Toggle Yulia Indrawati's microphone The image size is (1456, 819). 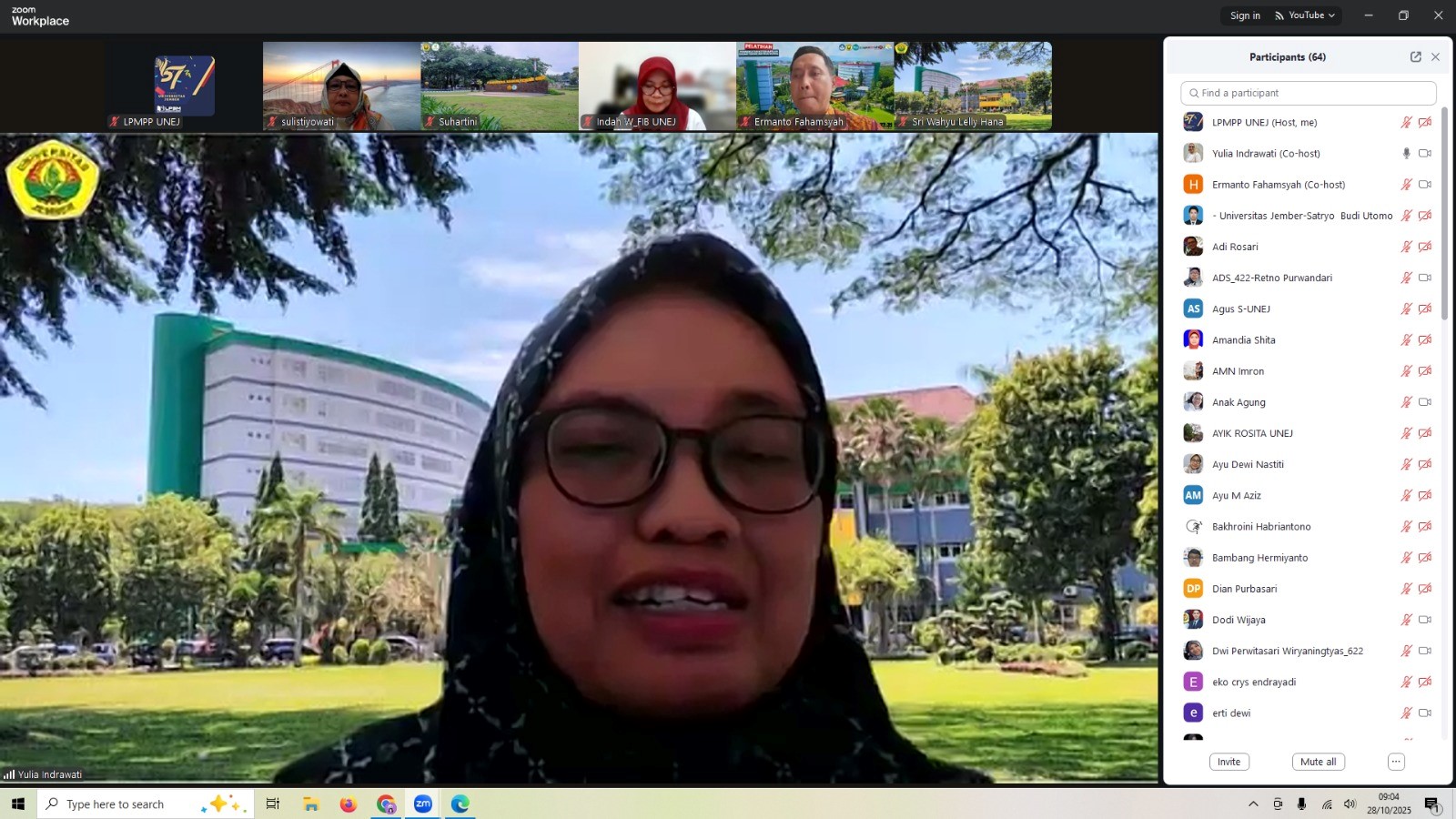[1406, 154]
